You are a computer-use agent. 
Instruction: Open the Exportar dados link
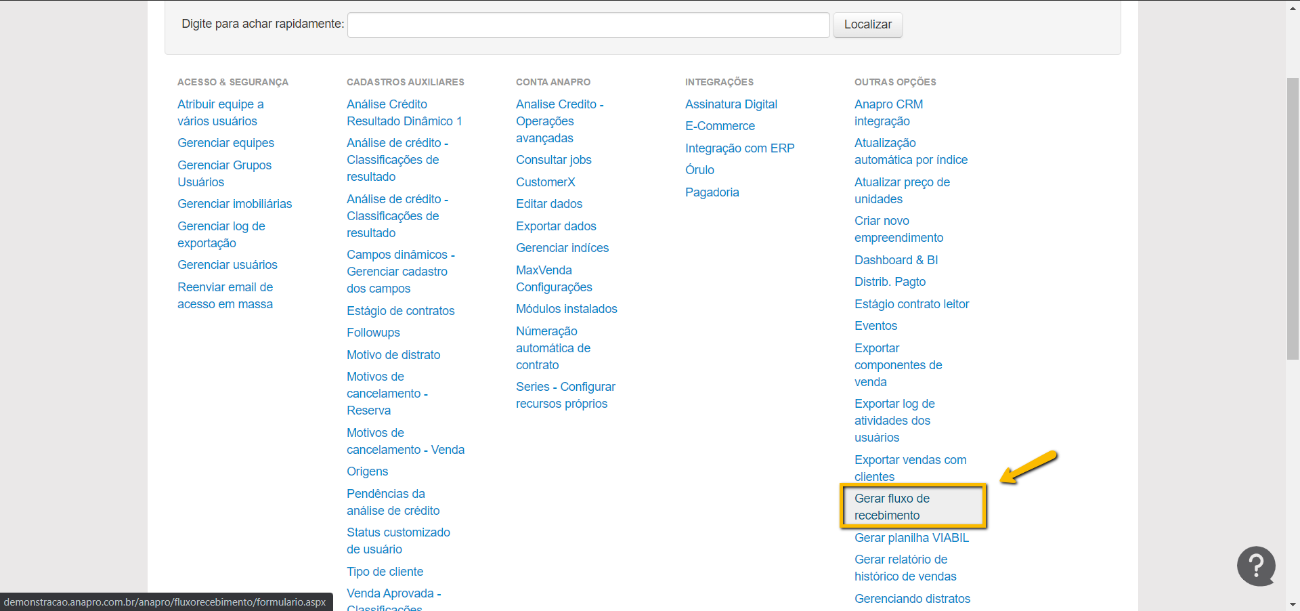pos(556,226)
